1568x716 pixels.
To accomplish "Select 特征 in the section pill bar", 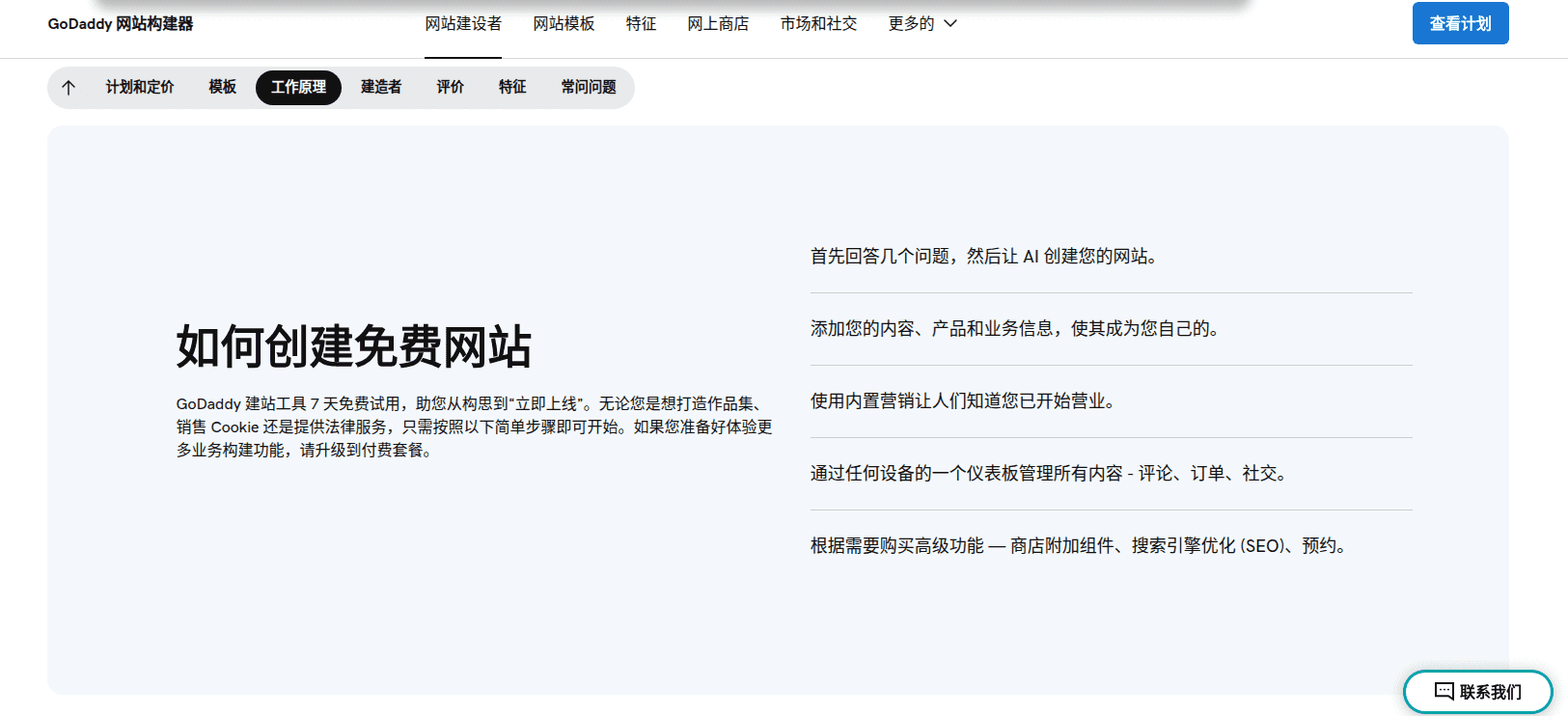I will tap(512, 88).
